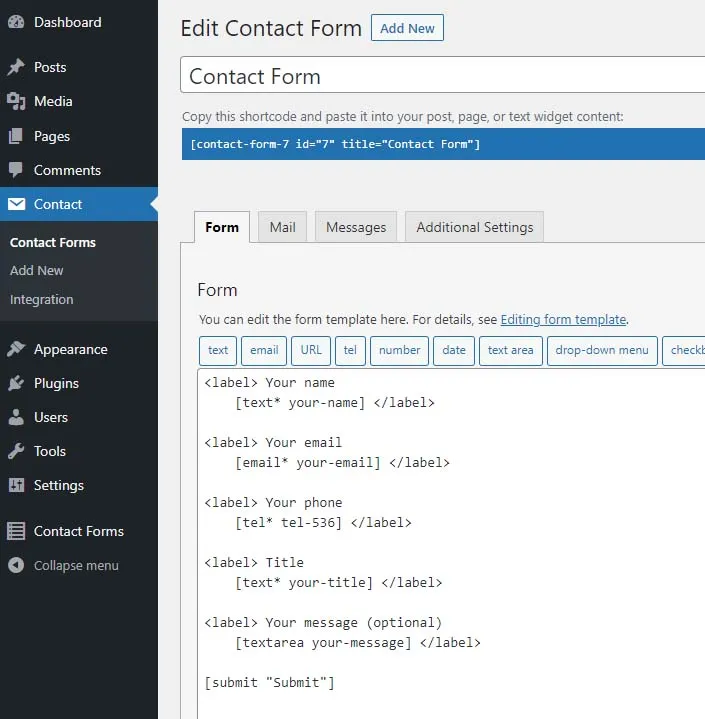Click the Pages icon in sidebar
The image size is (705, 719).
(x=16, y=136)
